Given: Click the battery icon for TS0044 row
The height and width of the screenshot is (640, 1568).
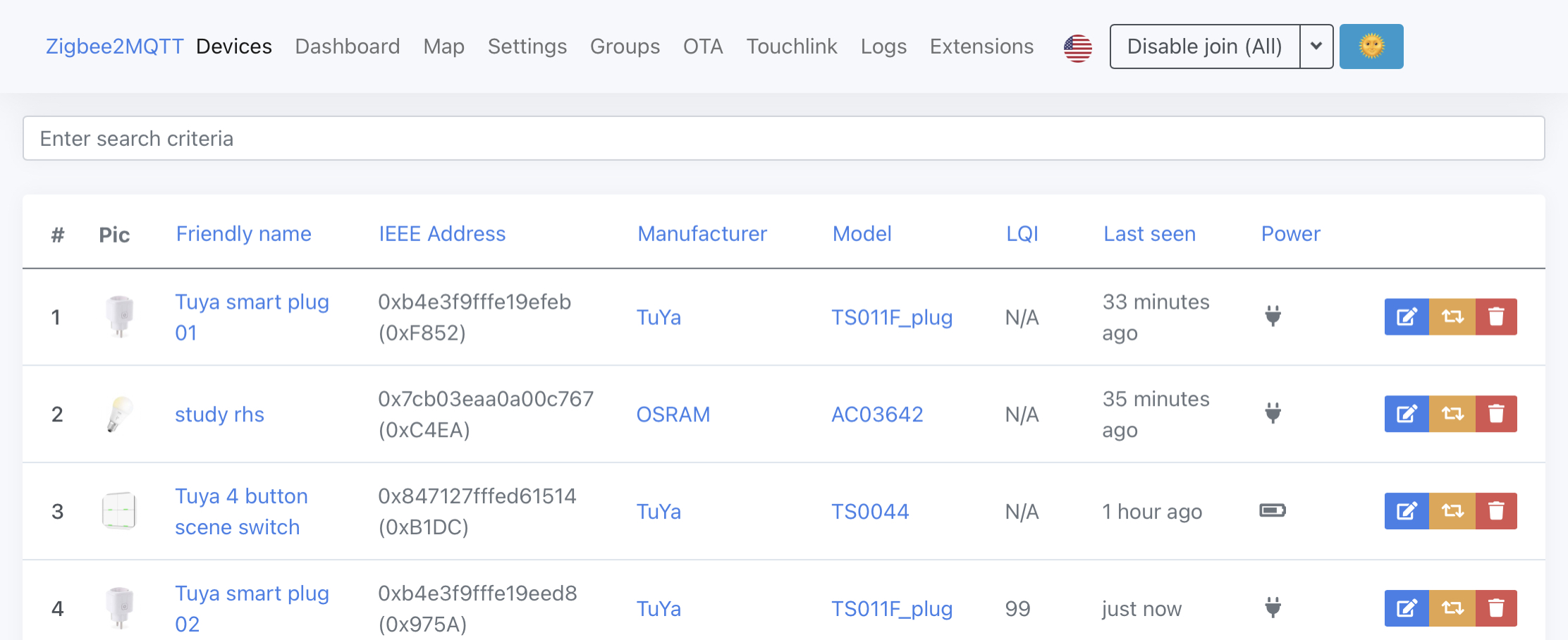Looking at the screenshot, I should (x=1273, y=510).
